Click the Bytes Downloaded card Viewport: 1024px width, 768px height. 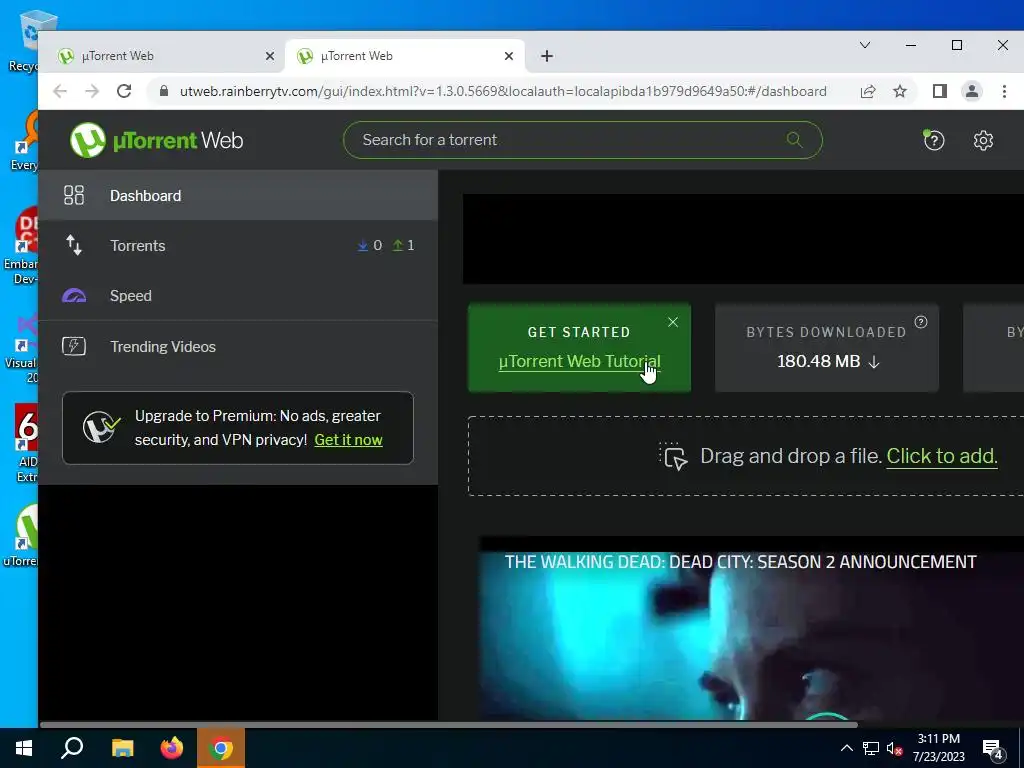(x=827, y=347)
